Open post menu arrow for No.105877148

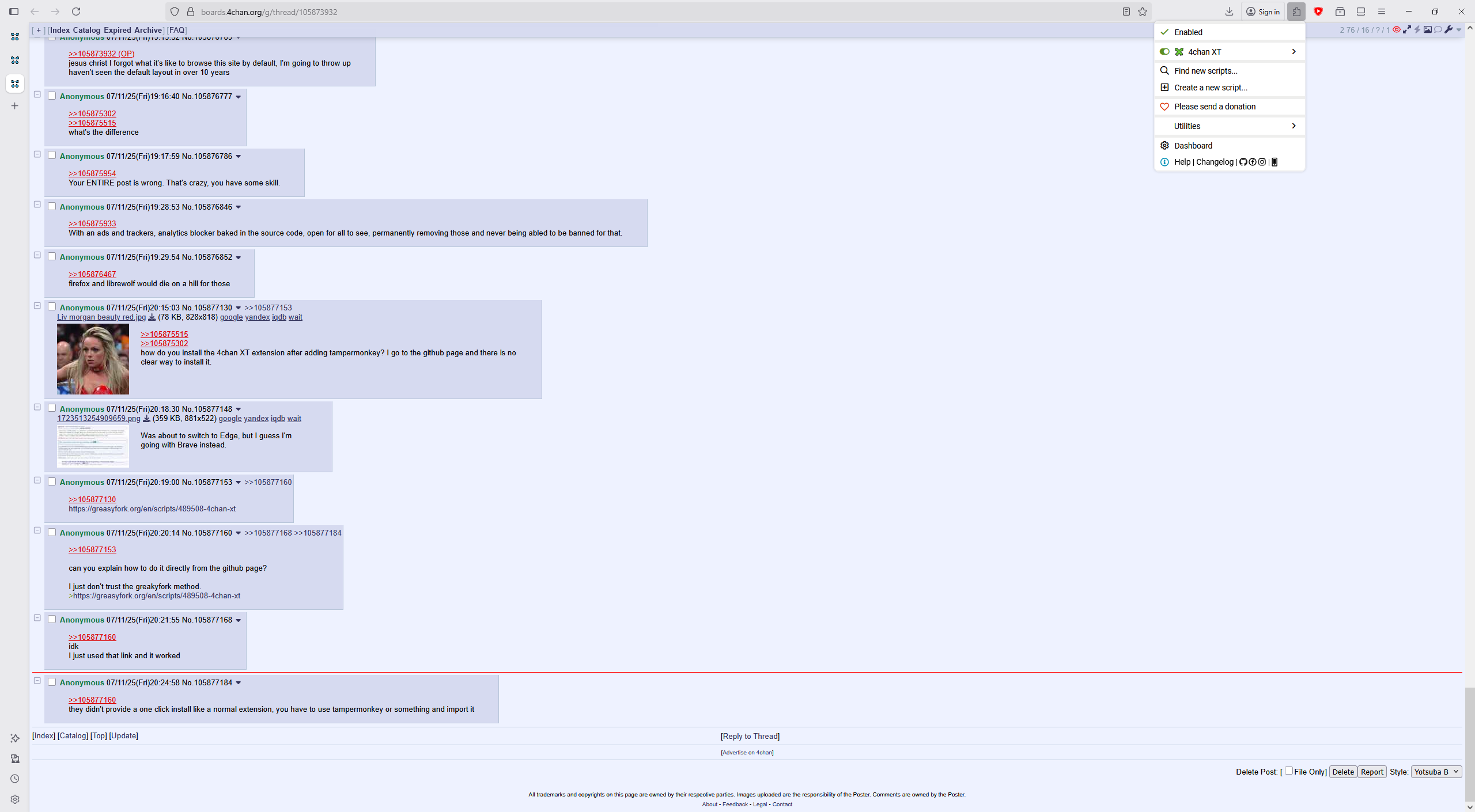click(238, 409)
